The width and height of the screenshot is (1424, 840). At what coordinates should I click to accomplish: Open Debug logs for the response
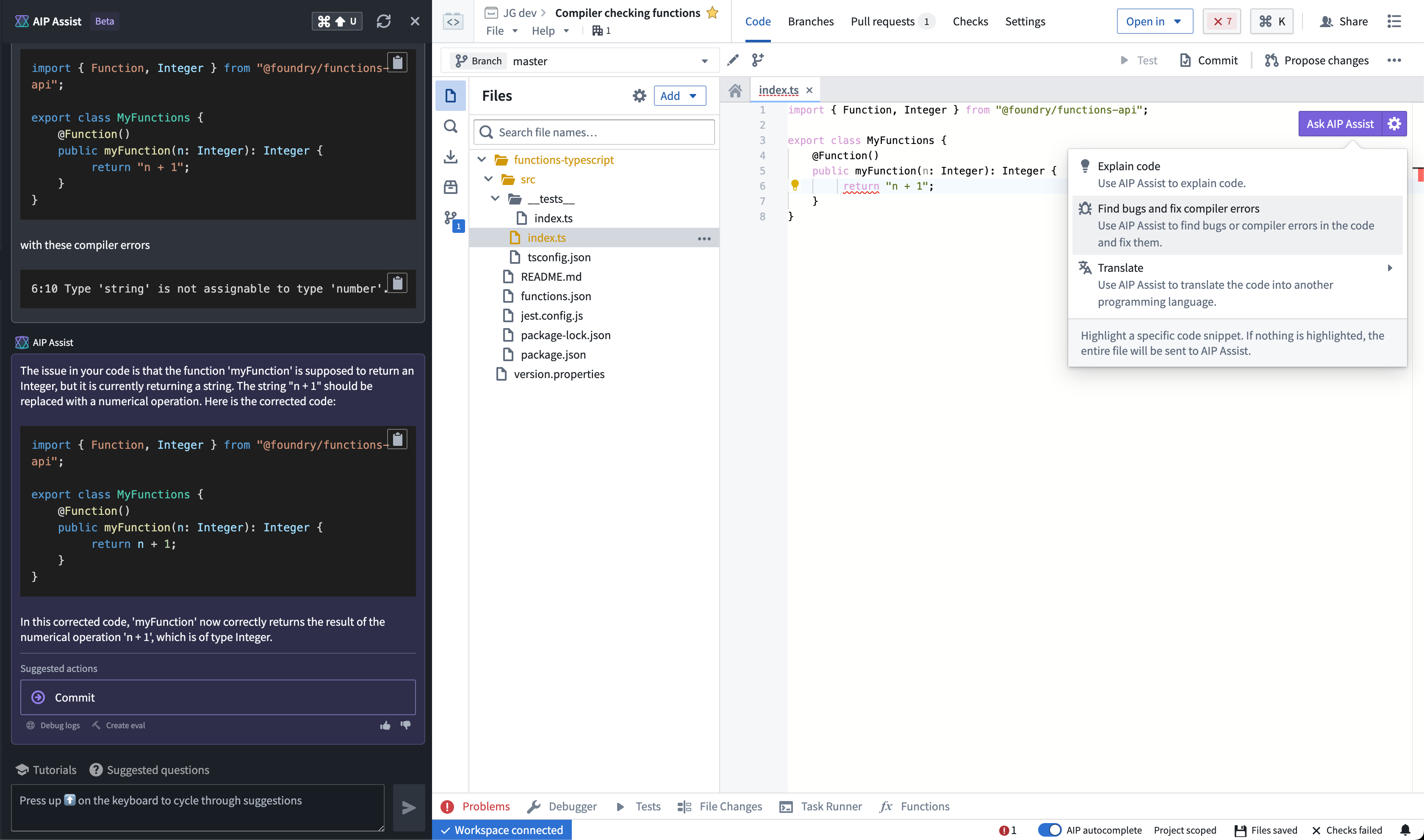53,725
